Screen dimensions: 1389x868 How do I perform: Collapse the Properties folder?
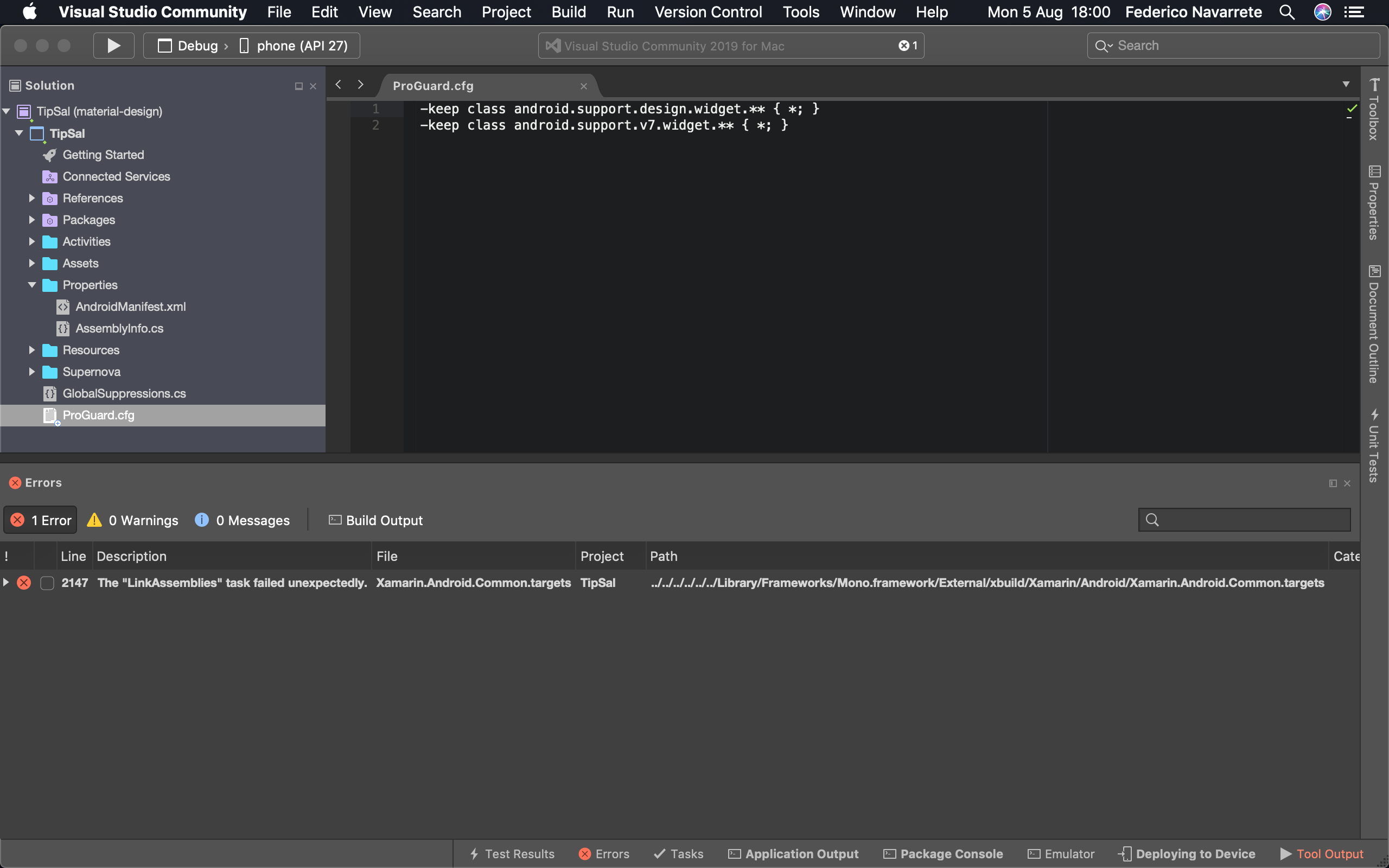point(31,285)
